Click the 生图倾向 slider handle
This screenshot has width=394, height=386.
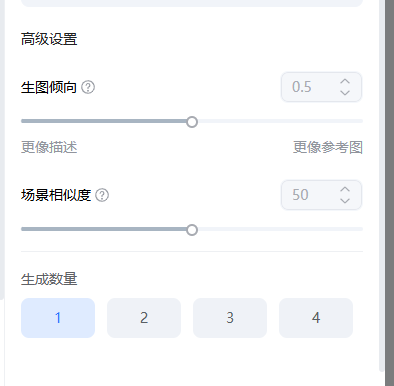point(192,122)
